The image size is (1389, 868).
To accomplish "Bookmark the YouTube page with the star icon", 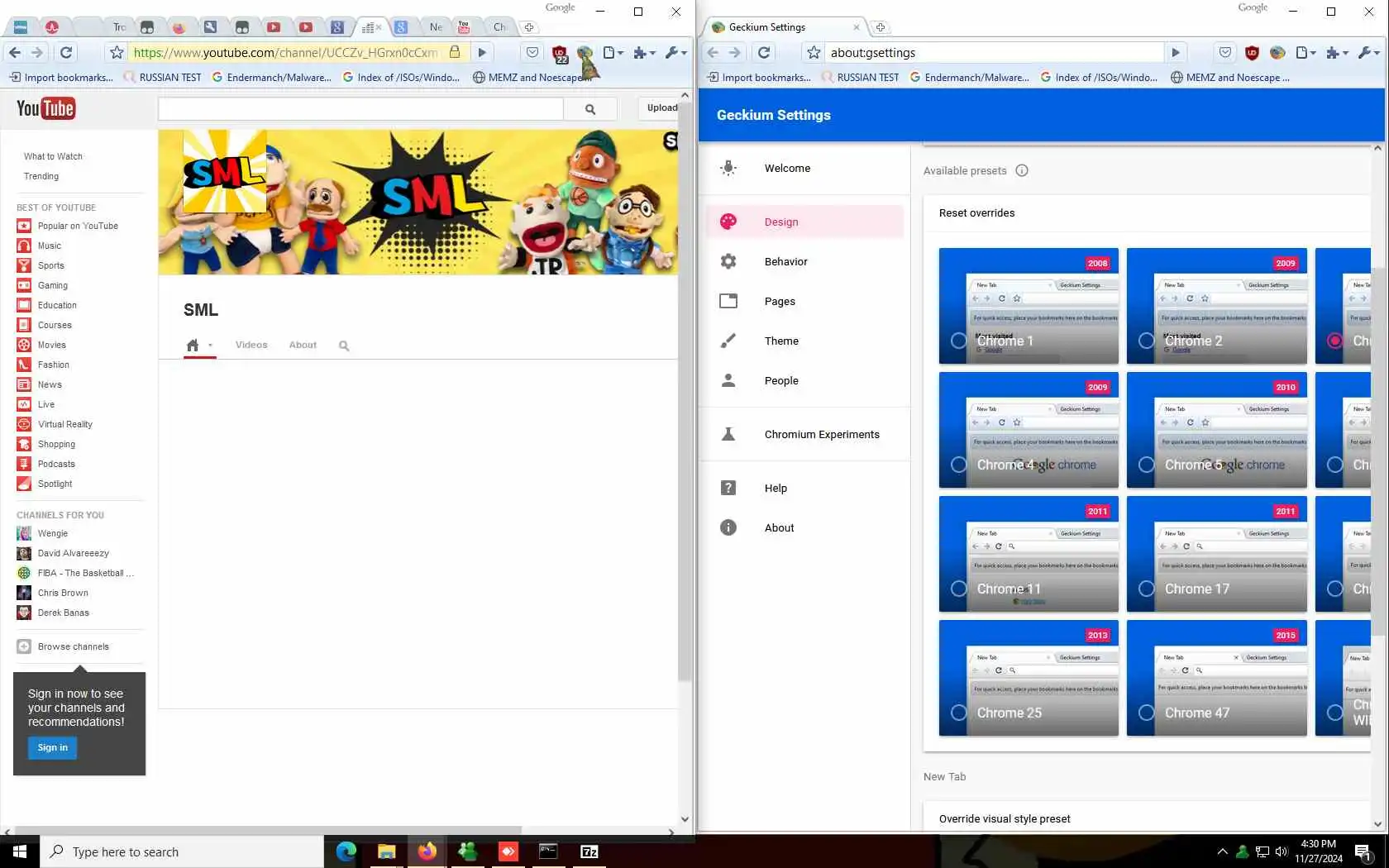I will (117, 52).
